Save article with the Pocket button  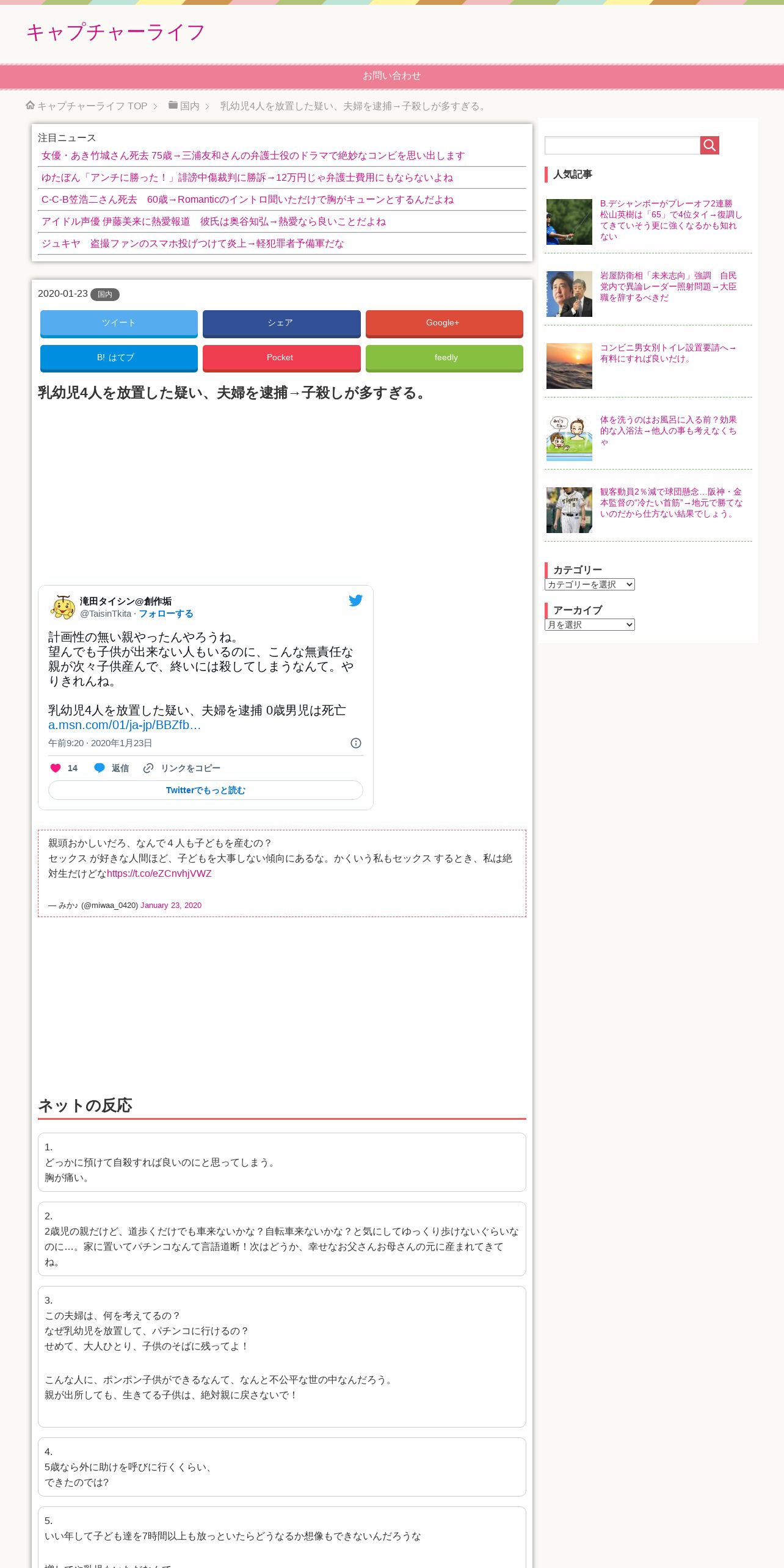(x=281, y=358)
